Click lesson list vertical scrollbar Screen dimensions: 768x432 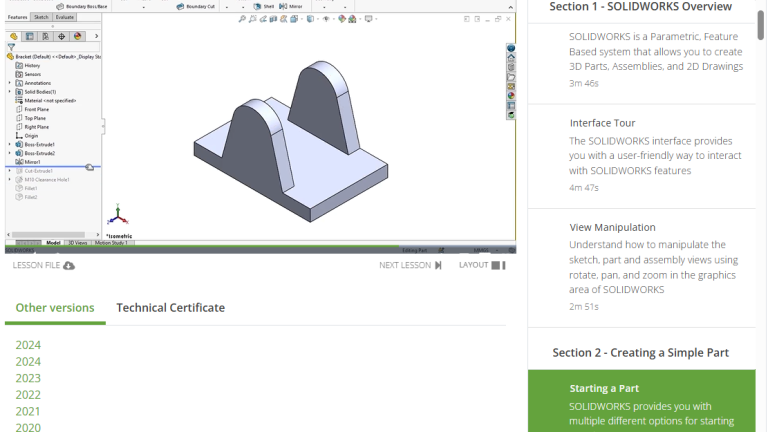(761, 25)
